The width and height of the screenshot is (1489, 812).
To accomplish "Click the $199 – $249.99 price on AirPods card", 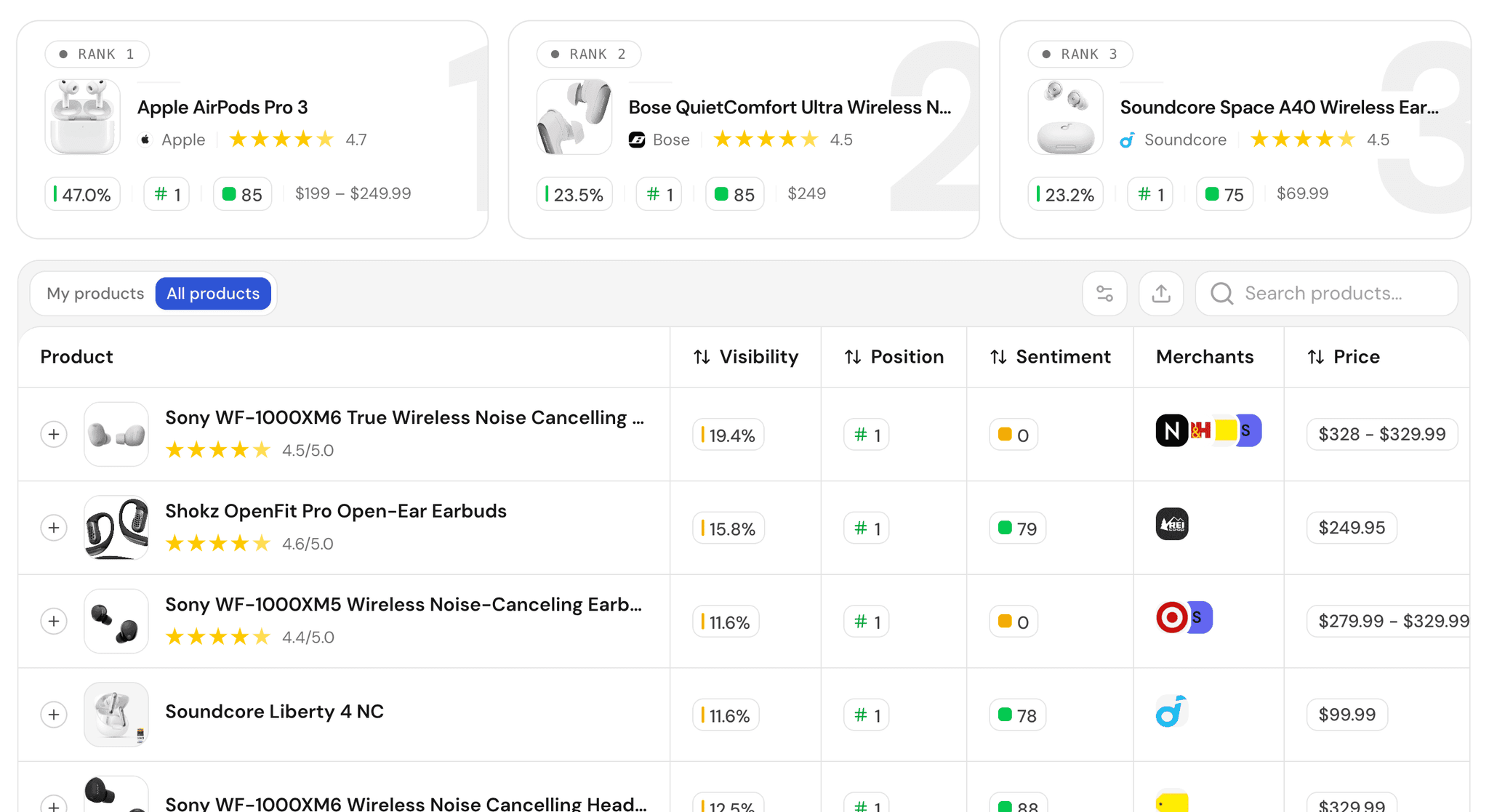I will (x=353, y=194).
